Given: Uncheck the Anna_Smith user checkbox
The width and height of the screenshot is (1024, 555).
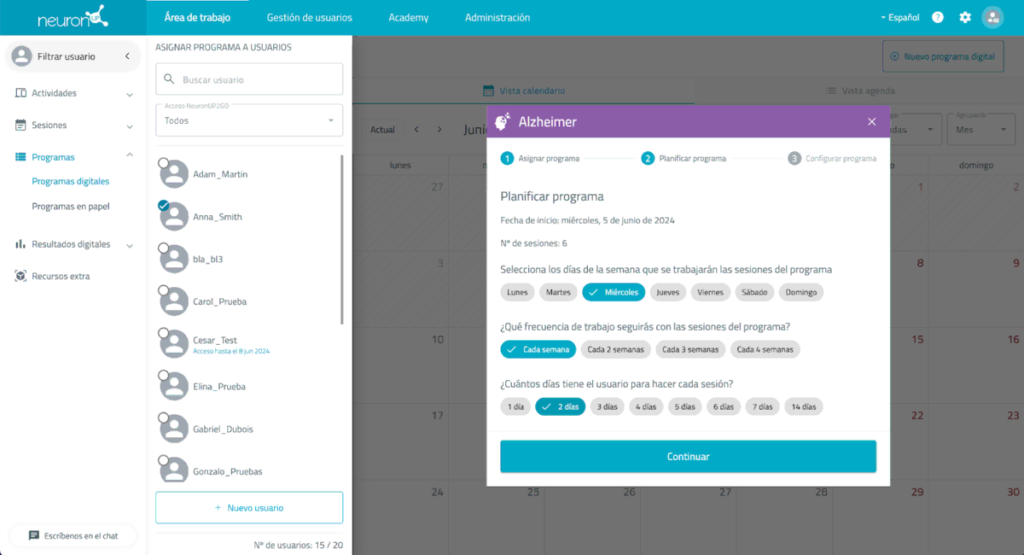Looking at the screenshot, I should (x=163, y=205).
